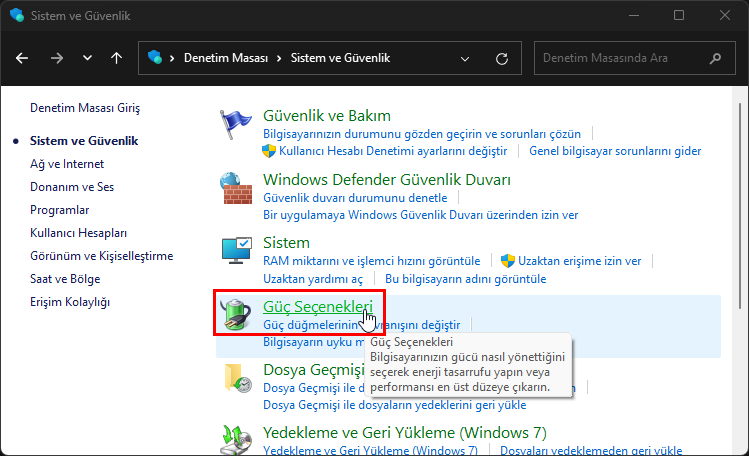Refresh the Control Panel view
This screenshot has height=456, width=749.
[x=502, y=59]
